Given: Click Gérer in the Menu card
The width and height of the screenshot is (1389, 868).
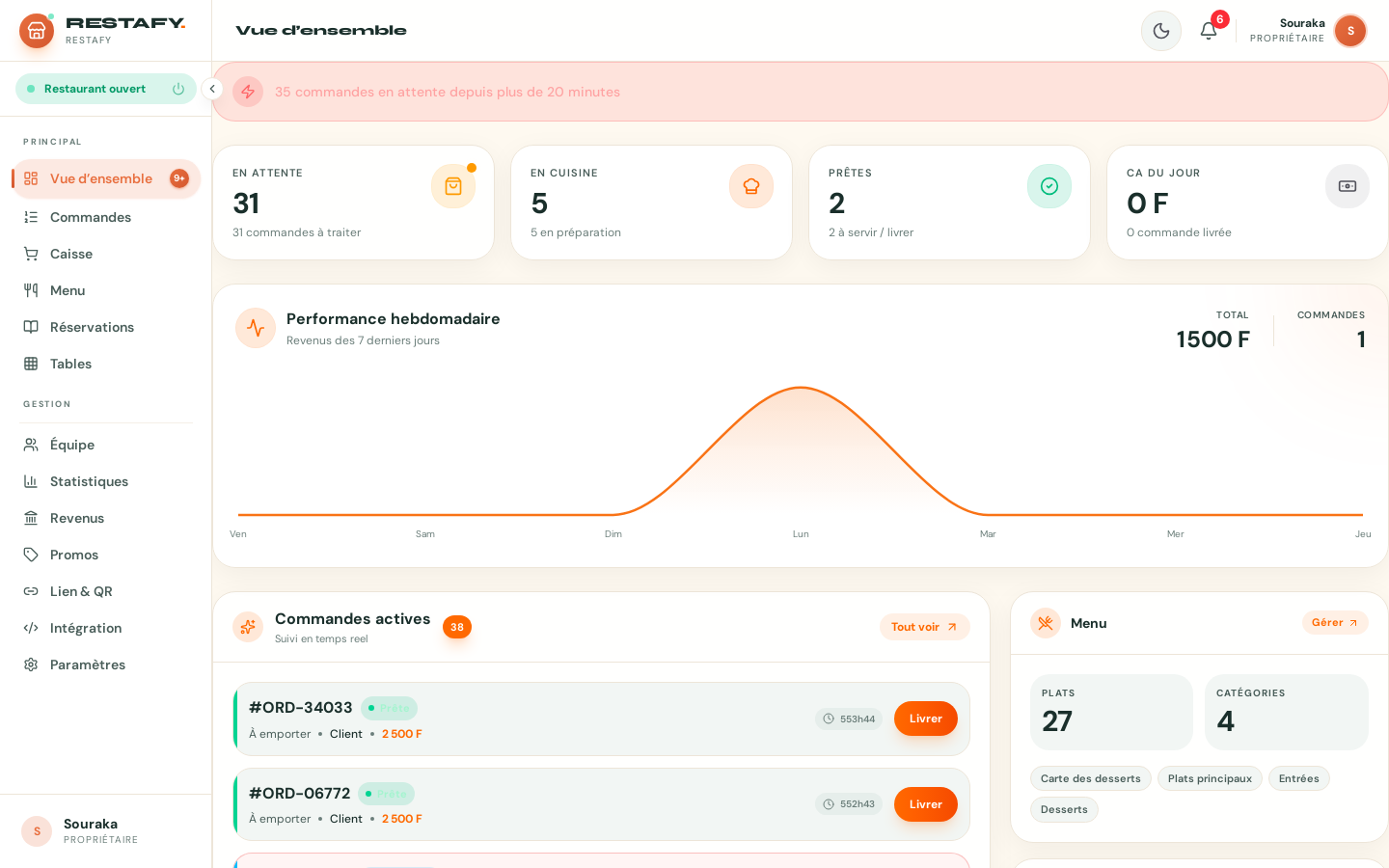Looking at the screenshot, I should (x=1335, y=623).
